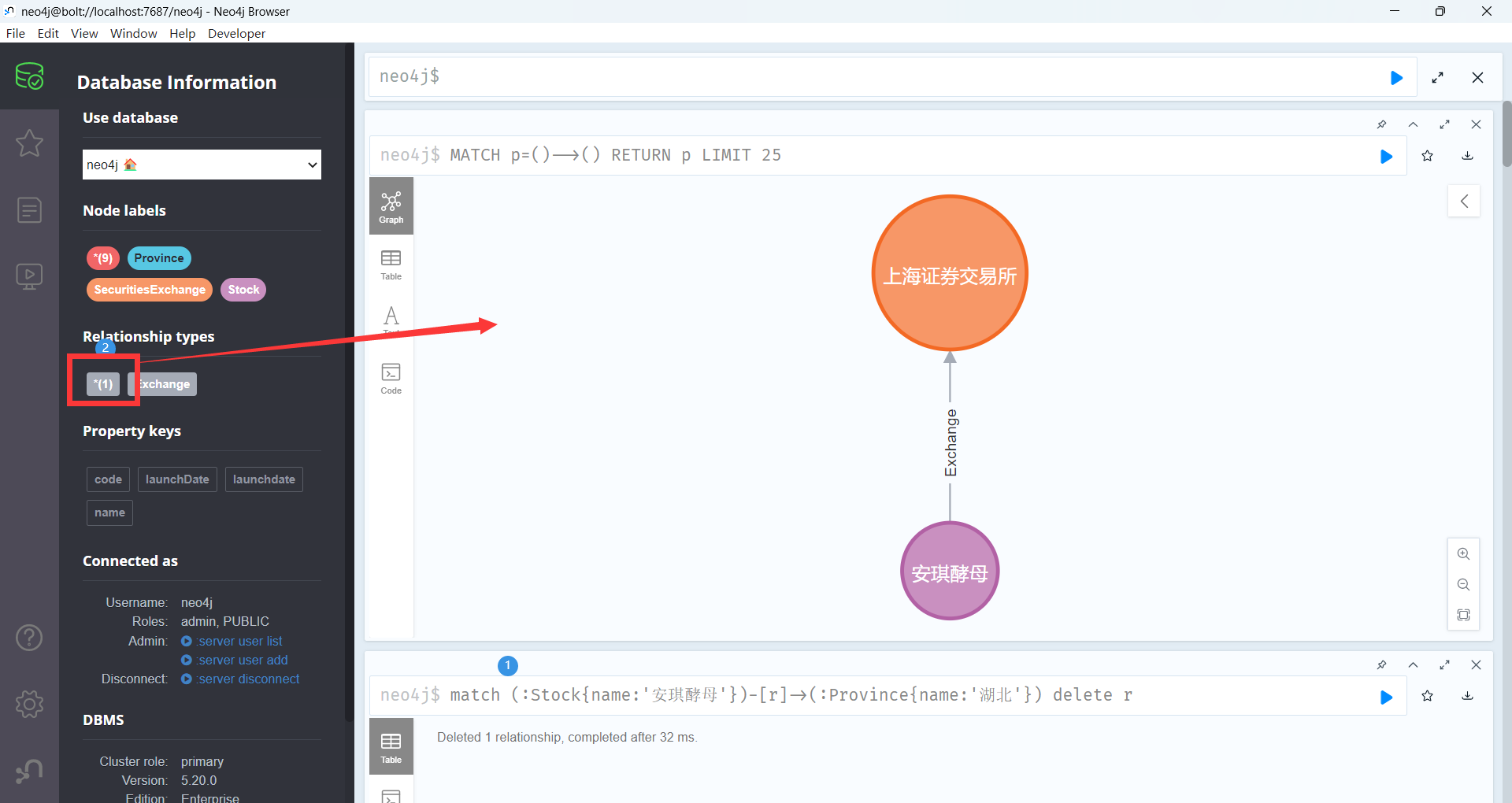1512x803 pixels.
Task: Select Table view in delete frame
Action: tap(391, 747)
